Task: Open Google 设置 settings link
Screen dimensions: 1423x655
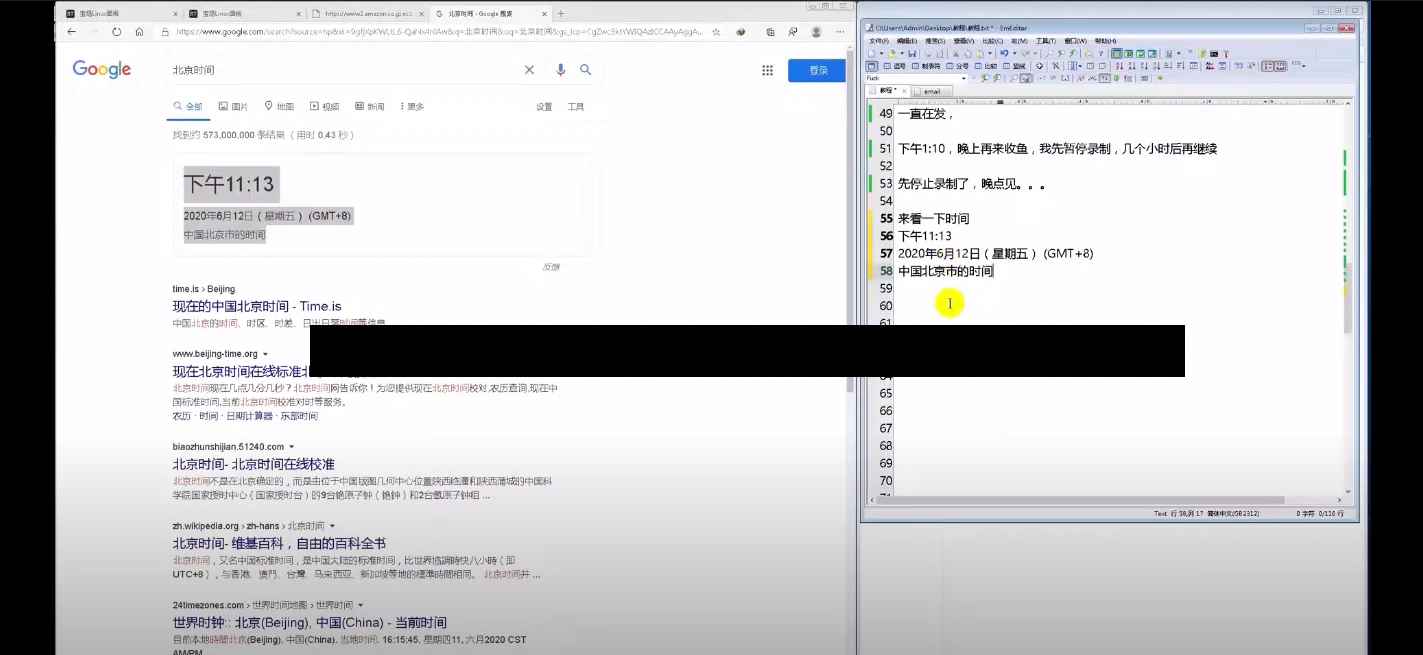Action: pyautogui.click(x=544, y=106)
